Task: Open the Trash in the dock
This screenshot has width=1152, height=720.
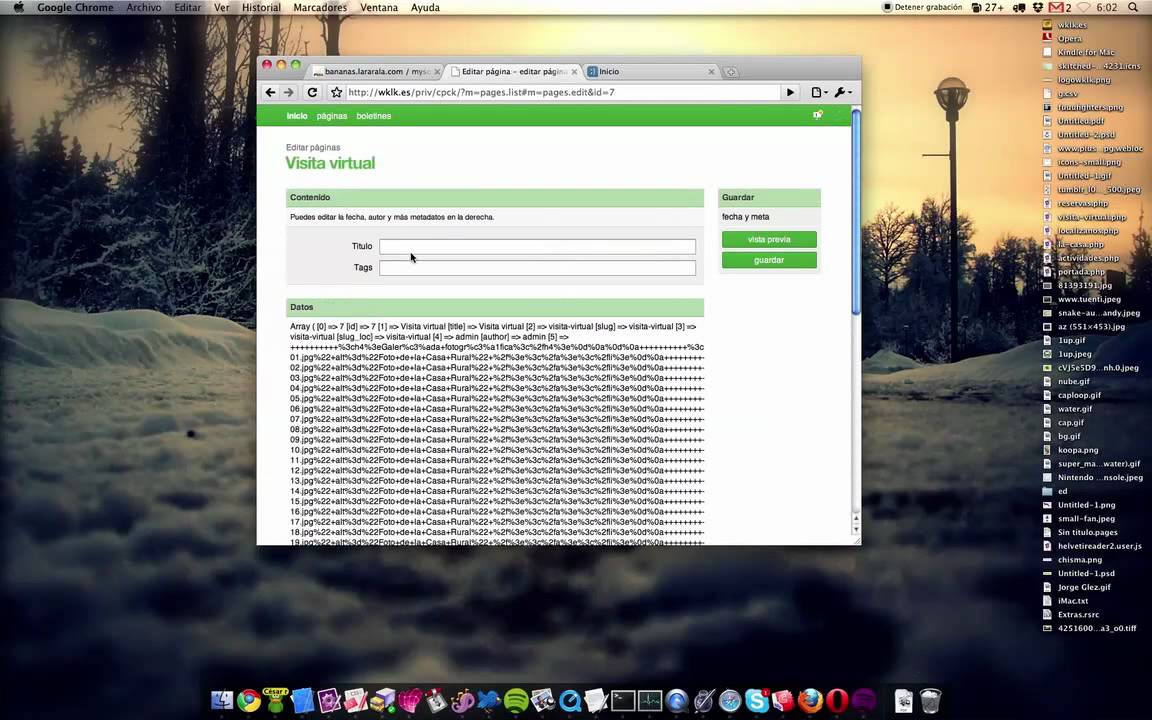Action: click(x=930, y=700)
